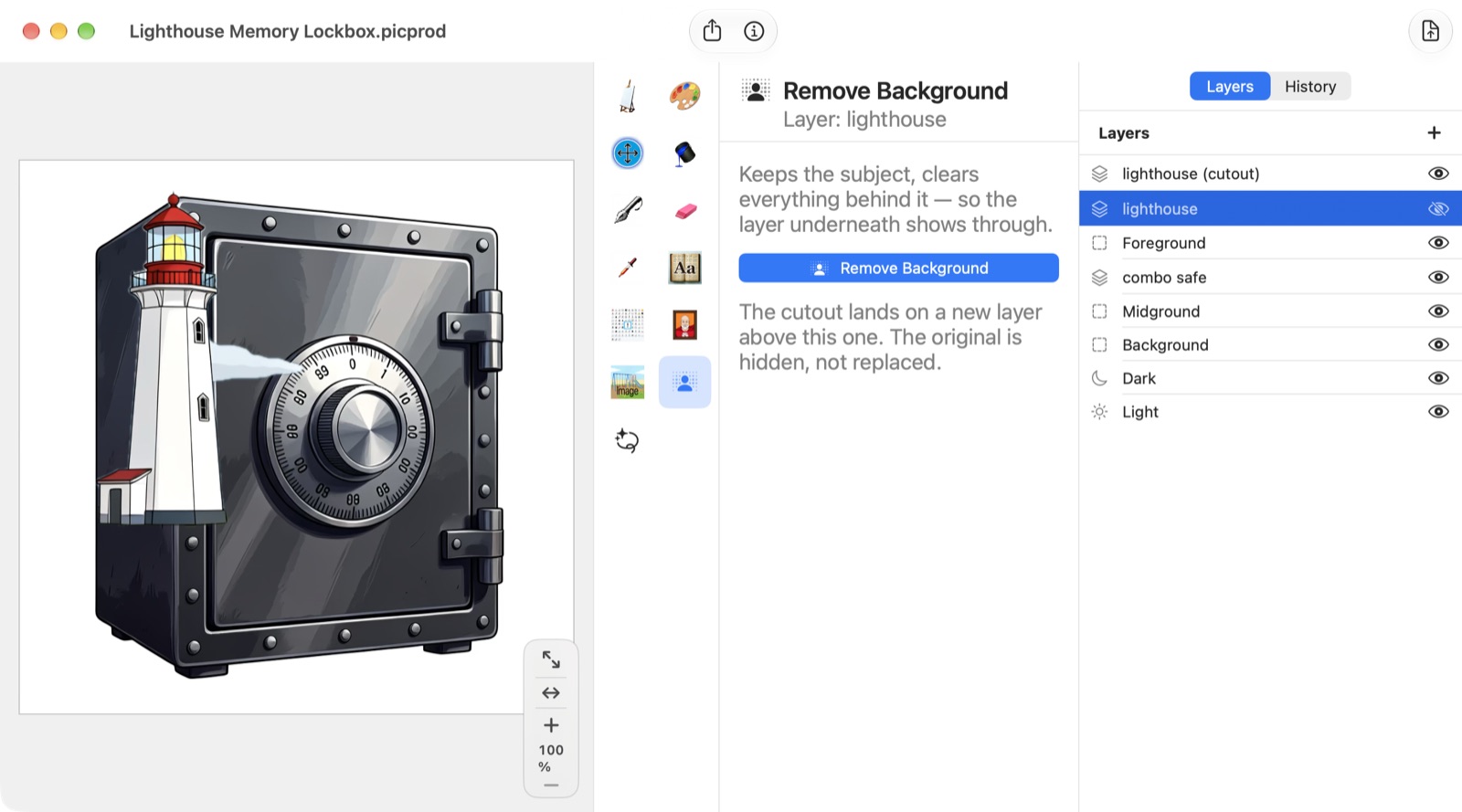The image size is (1462, 812).
Task: Pick the eyedropper tool
Action: tap(628, 268)
